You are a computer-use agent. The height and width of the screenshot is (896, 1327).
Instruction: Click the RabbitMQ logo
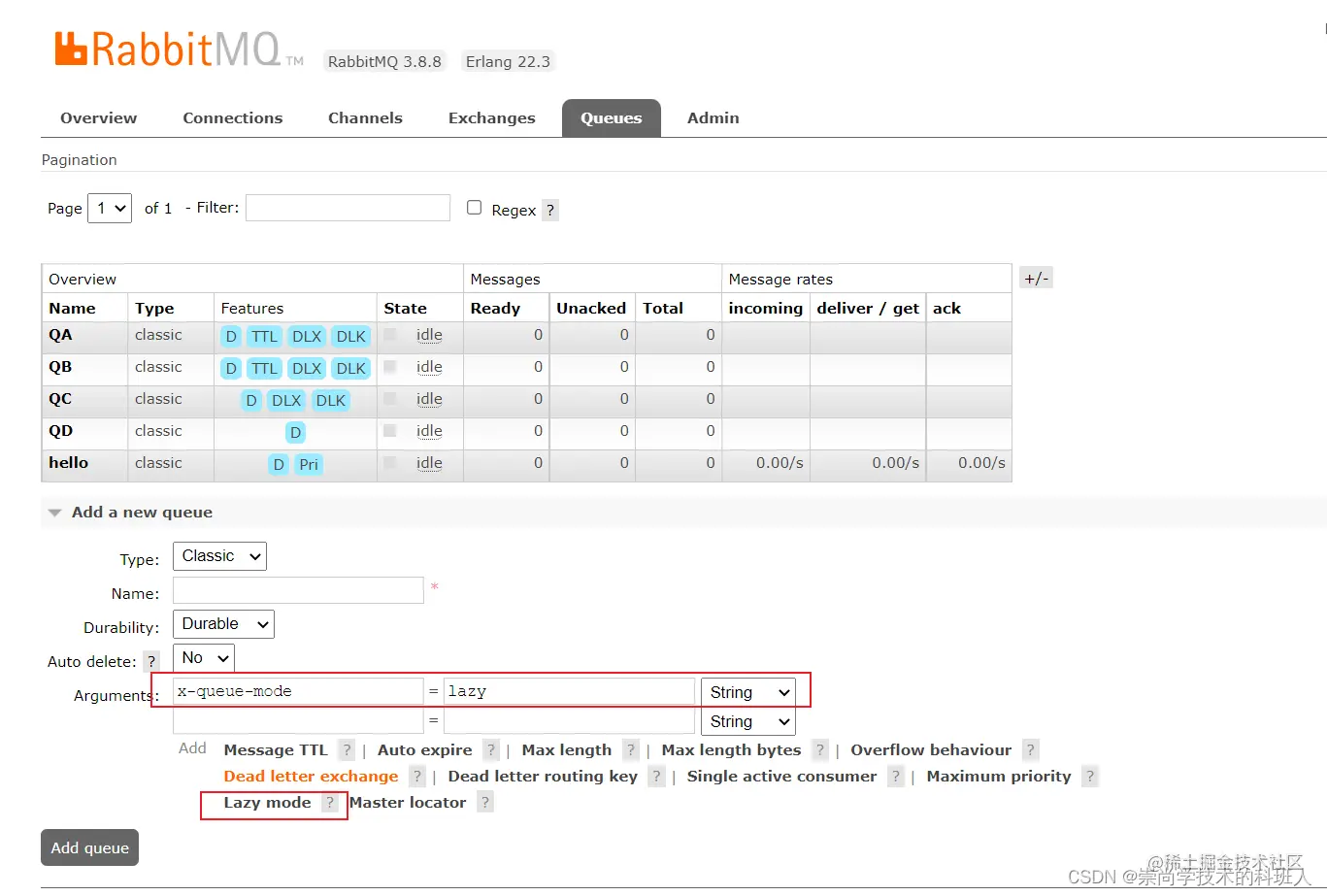coord(179,50)
